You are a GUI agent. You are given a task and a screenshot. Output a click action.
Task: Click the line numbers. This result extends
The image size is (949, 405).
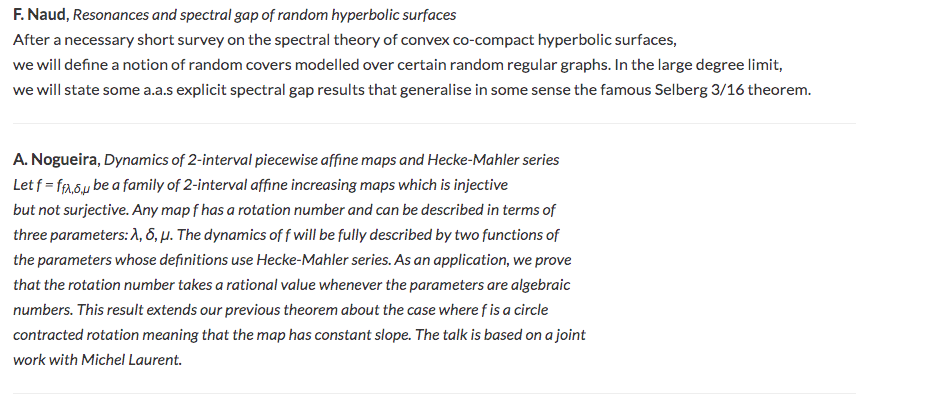[x=280, y=310]
